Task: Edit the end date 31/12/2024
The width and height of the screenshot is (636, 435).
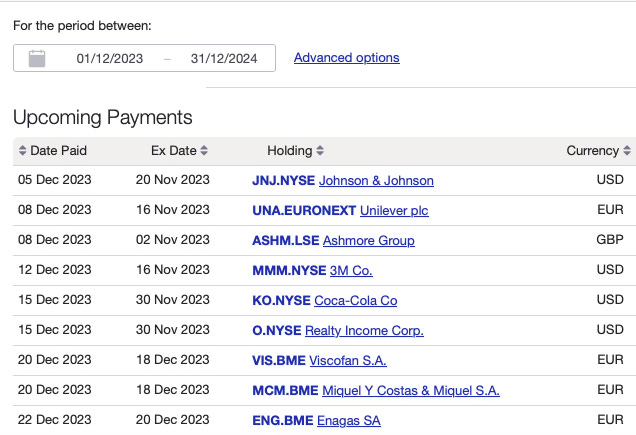Action: click(x=224, y=58)
